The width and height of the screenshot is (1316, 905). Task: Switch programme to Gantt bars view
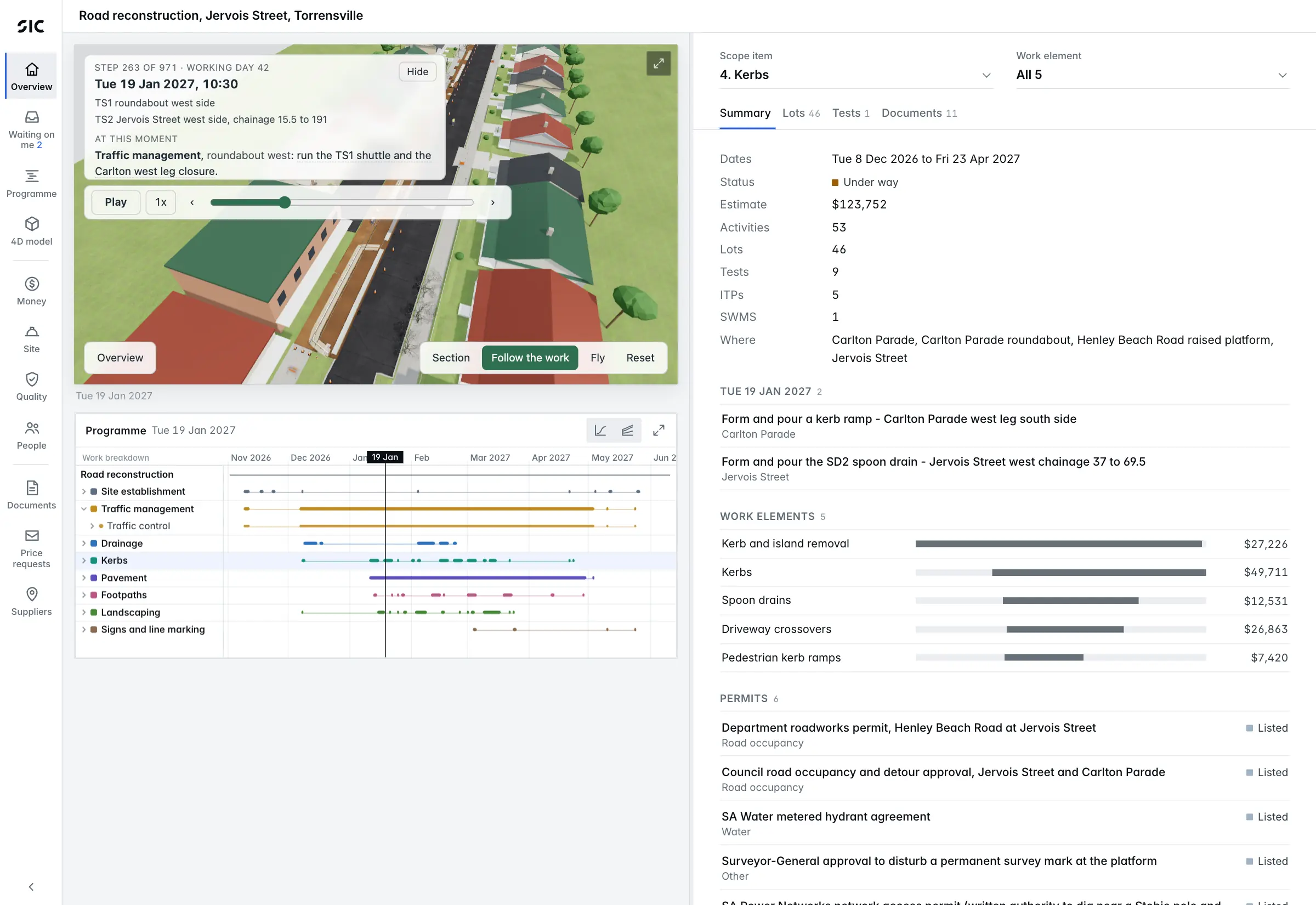point(627,431)
